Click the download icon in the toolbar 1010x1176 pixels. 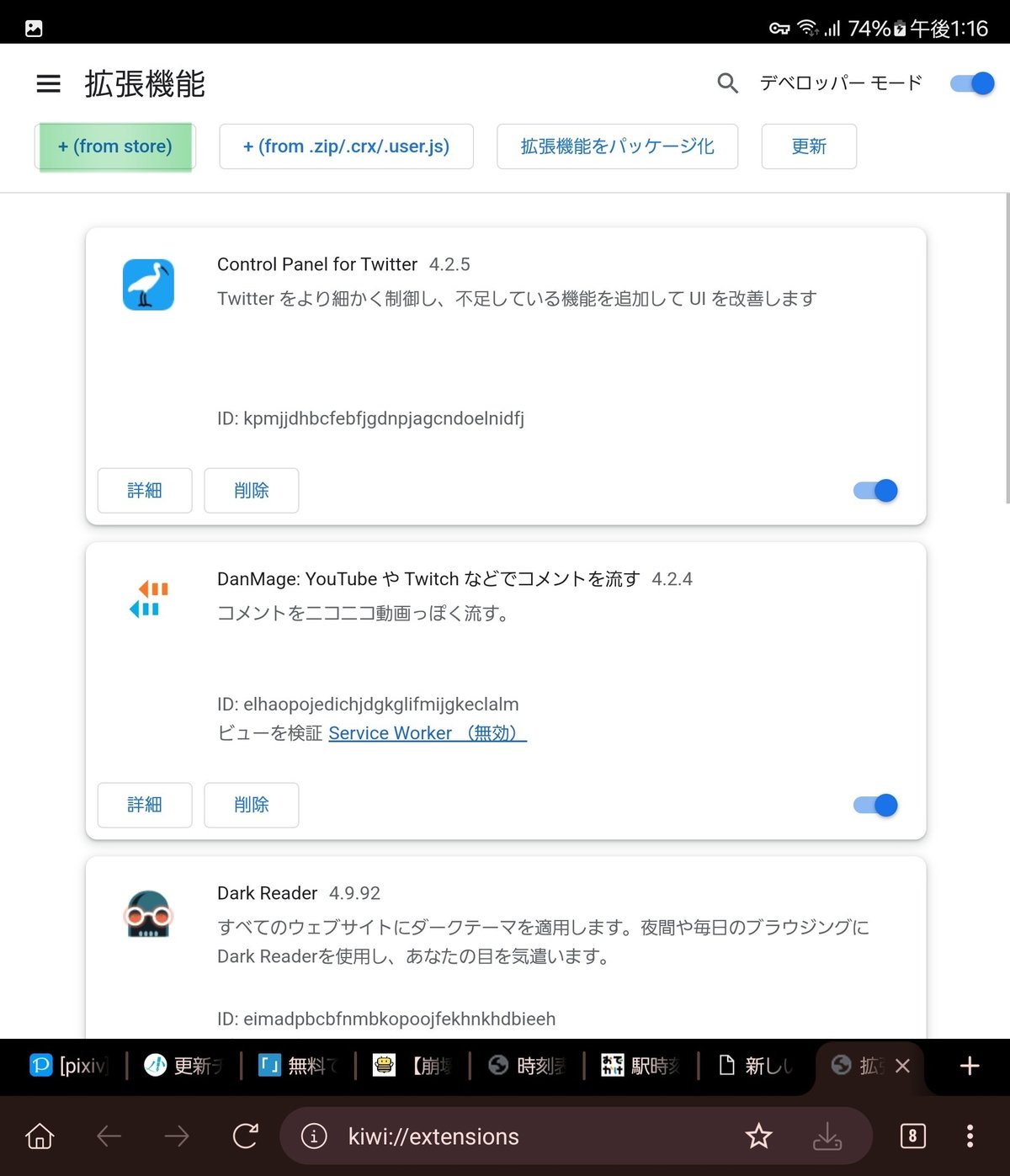(827, 1136)
